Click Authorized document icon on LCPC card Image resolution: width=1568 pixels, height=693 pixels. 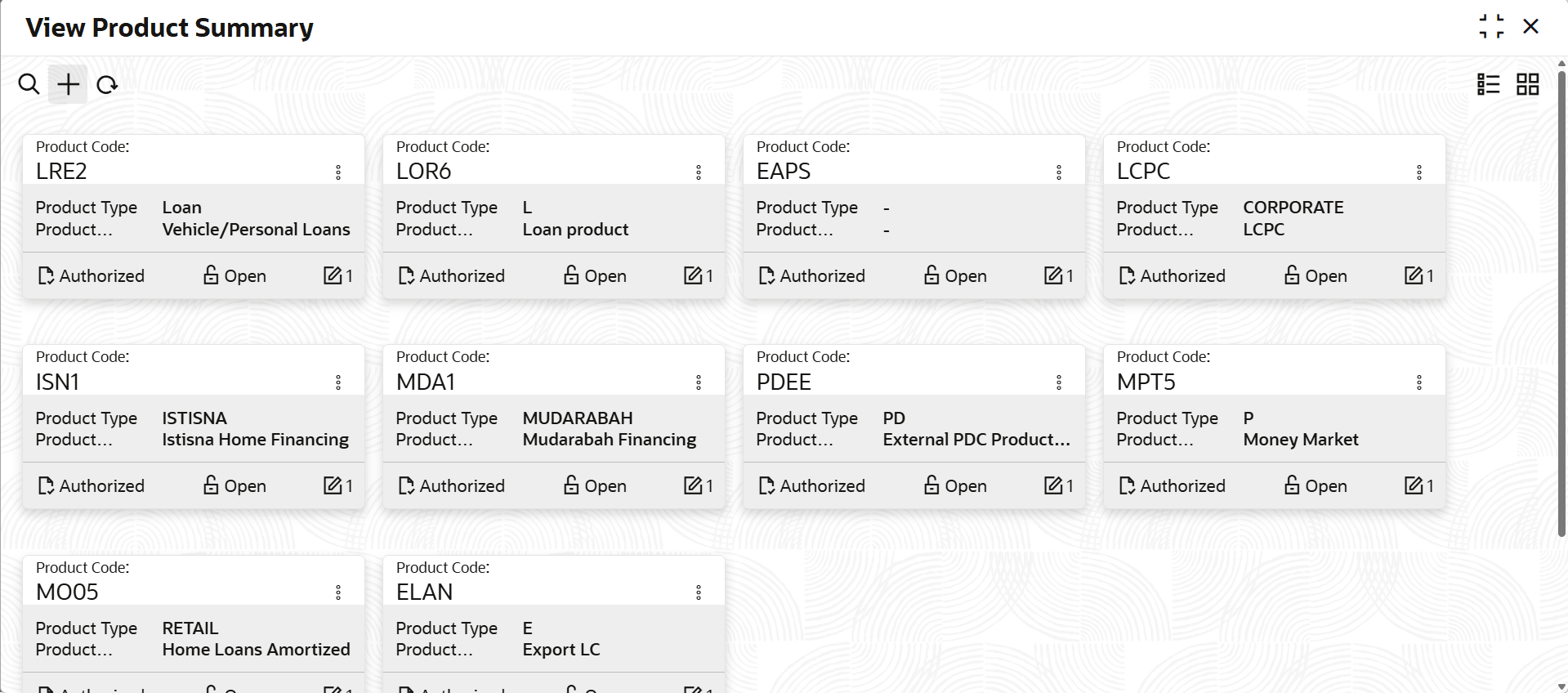point(1127,276)
